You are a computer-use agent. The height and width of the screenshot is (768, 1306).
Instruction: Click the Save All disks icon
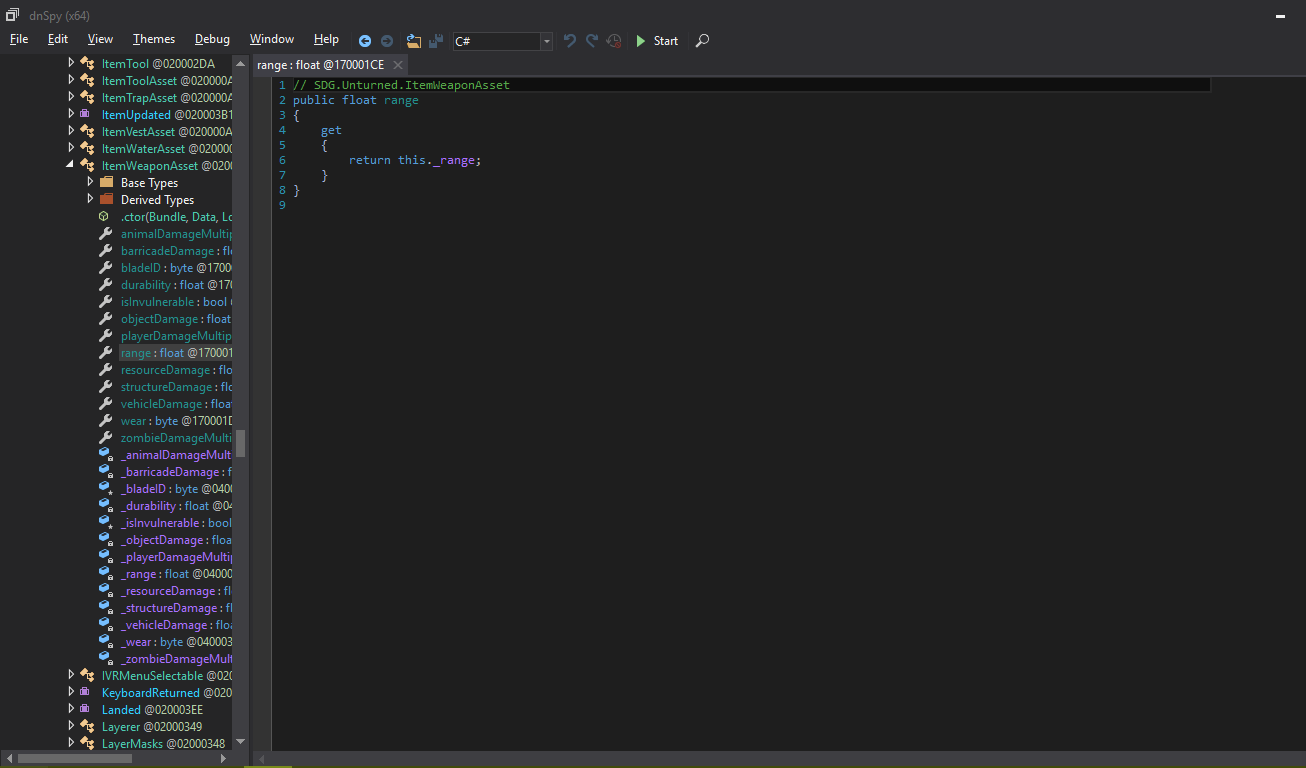[x=436, y=41]
